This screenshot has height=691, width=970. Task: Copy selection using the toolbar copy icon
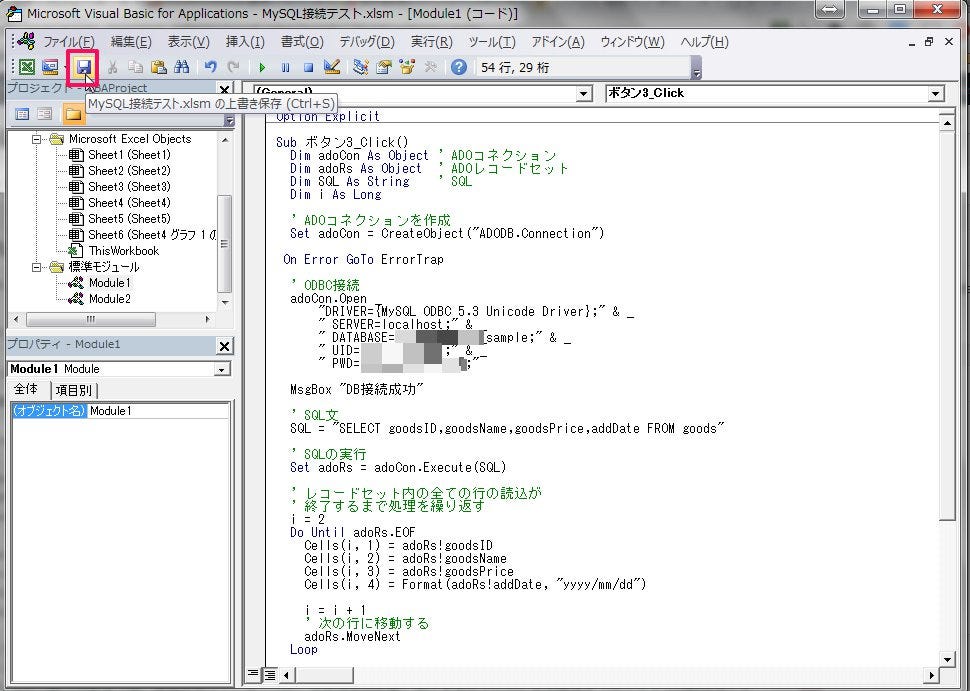point(135,67)
